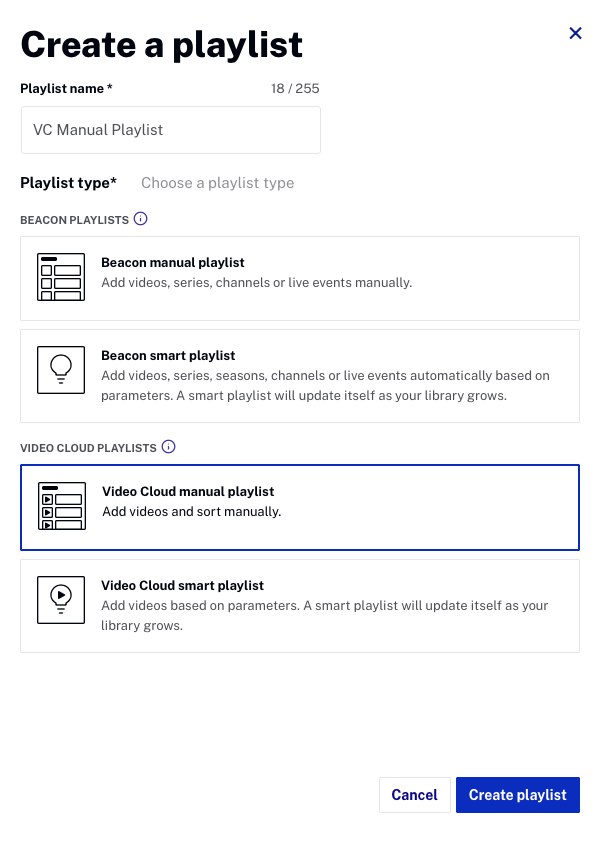The image size is (600, 842).
Task: Click the Beacon manual playlist title text
Action: [172, 263]
